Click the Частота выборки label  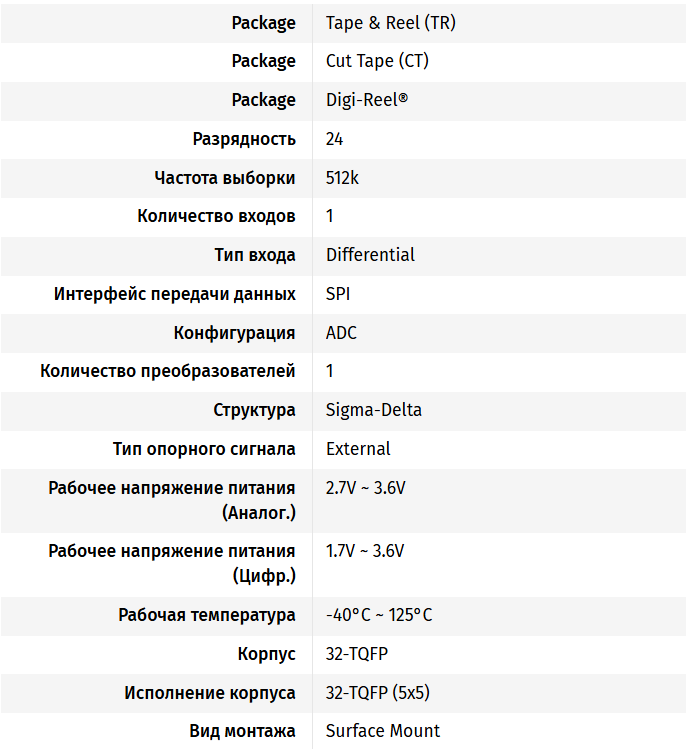(225, 178)
